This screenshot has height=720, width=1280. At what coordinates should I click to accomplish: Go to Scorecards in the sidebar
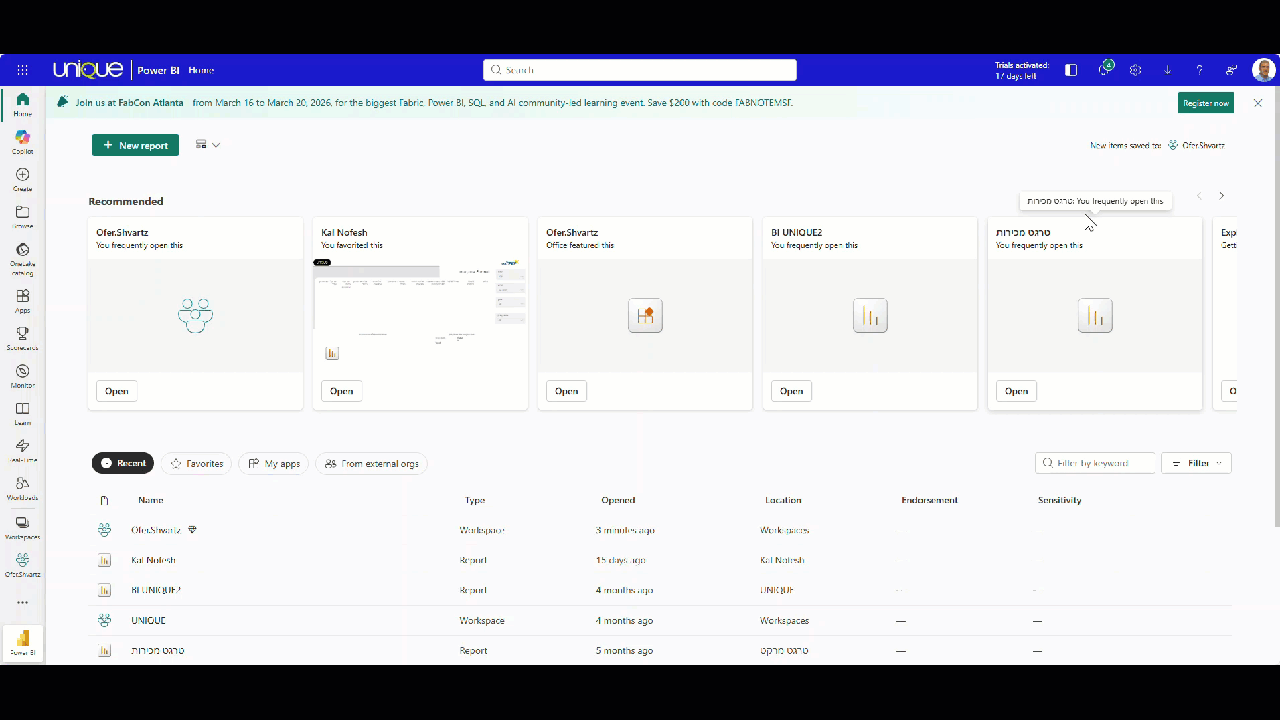pos(22,338)
